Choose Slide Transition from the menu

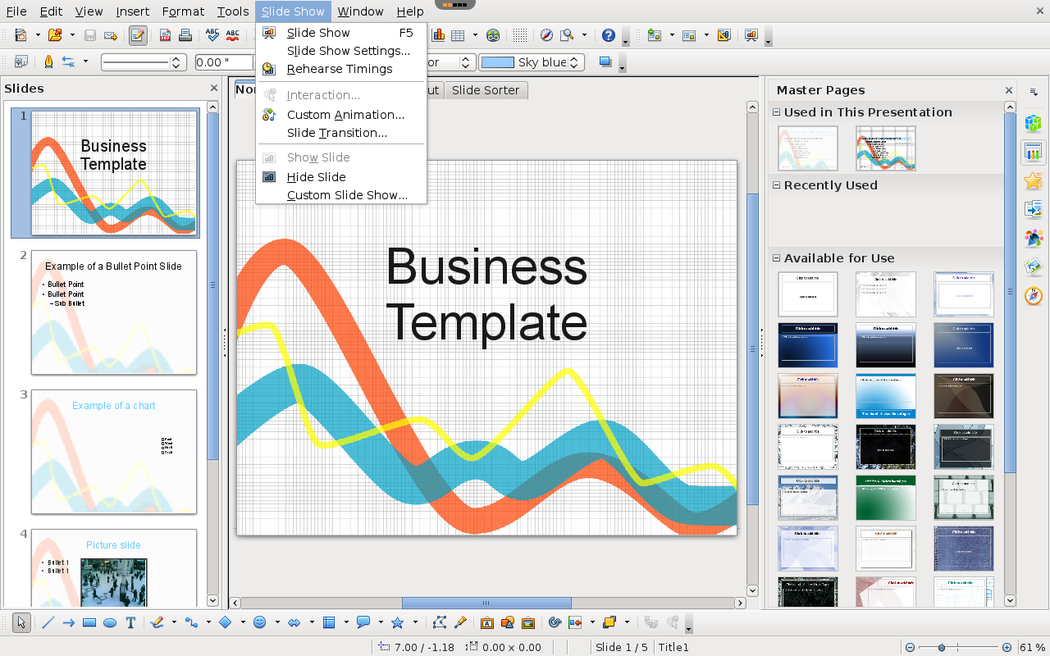pyautogui.click(x=336, y=133)
